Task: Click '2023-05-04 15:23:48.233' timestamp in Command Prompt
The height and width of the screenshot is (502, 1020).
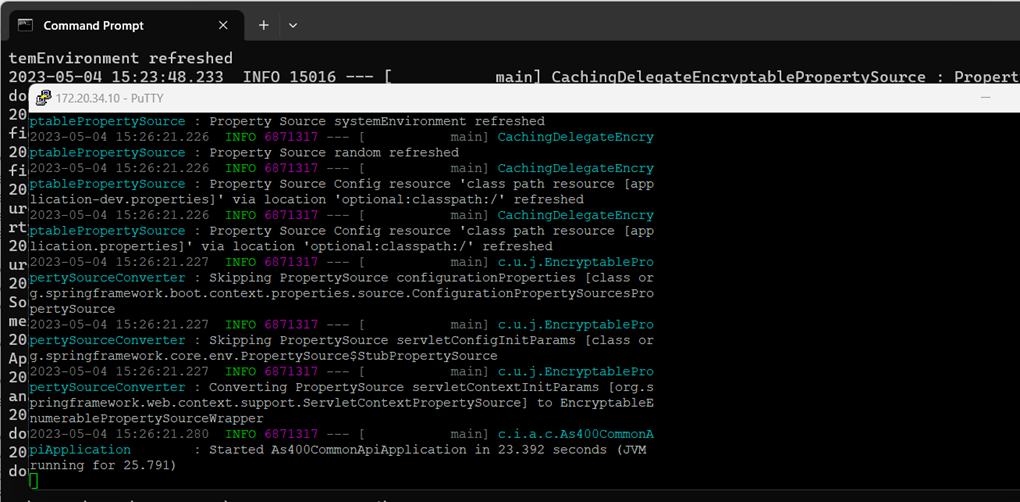Action: [116, 77]
